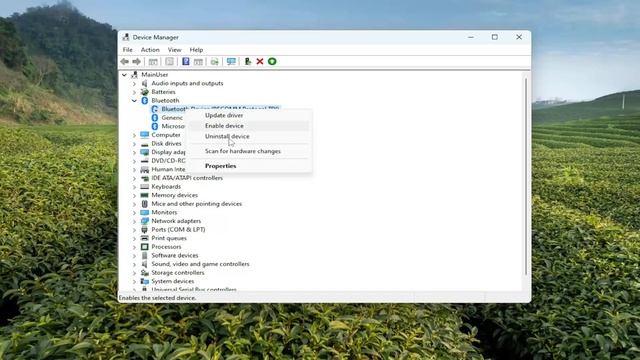Click the Storage controllers icon

click(x=144, y=273)
